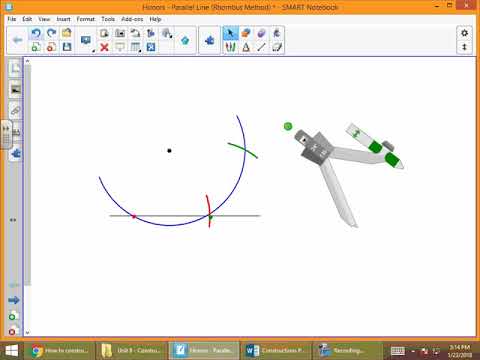Open the Gallery sidebar tab
The width and height of the screenshot is (480, 360).
click(15, 90)
